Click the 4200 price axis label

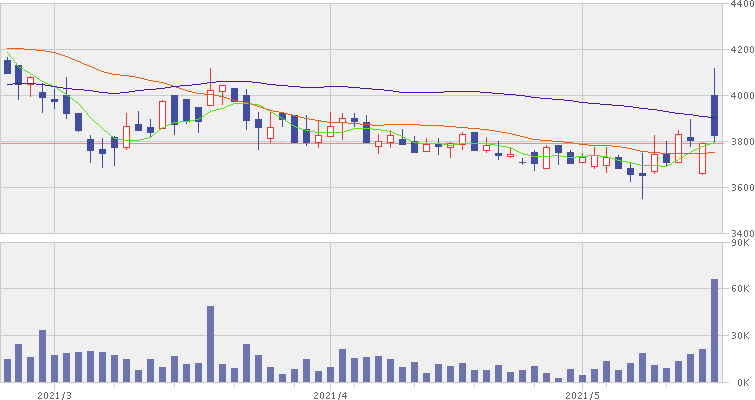[740, 50]
